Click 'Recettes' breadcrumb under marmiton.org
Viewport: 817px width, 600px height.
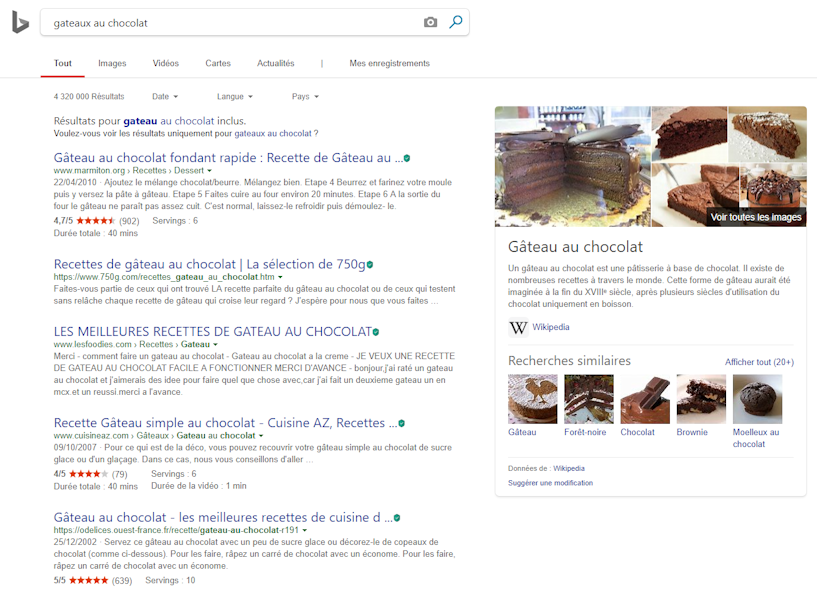point(149,170)
